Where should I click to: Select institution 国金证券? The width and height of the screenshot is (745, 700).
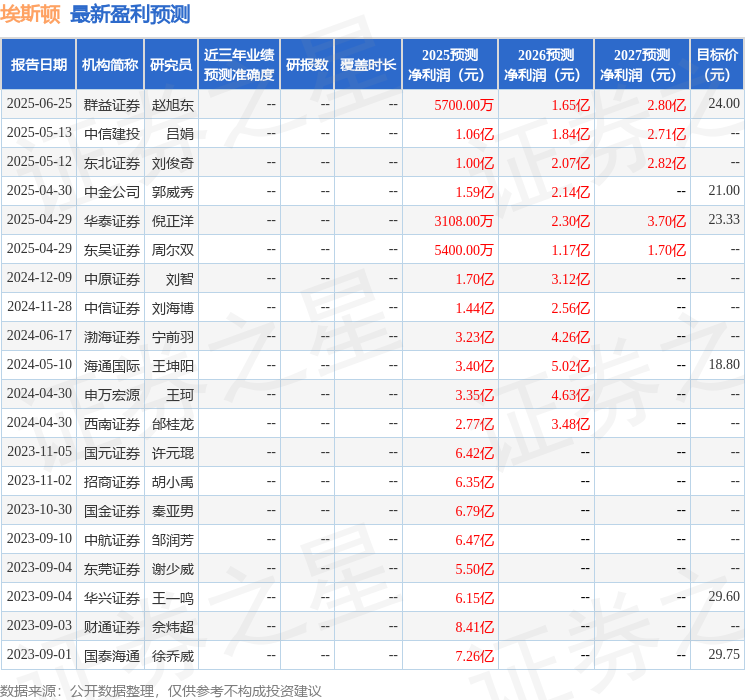(112, 511)
